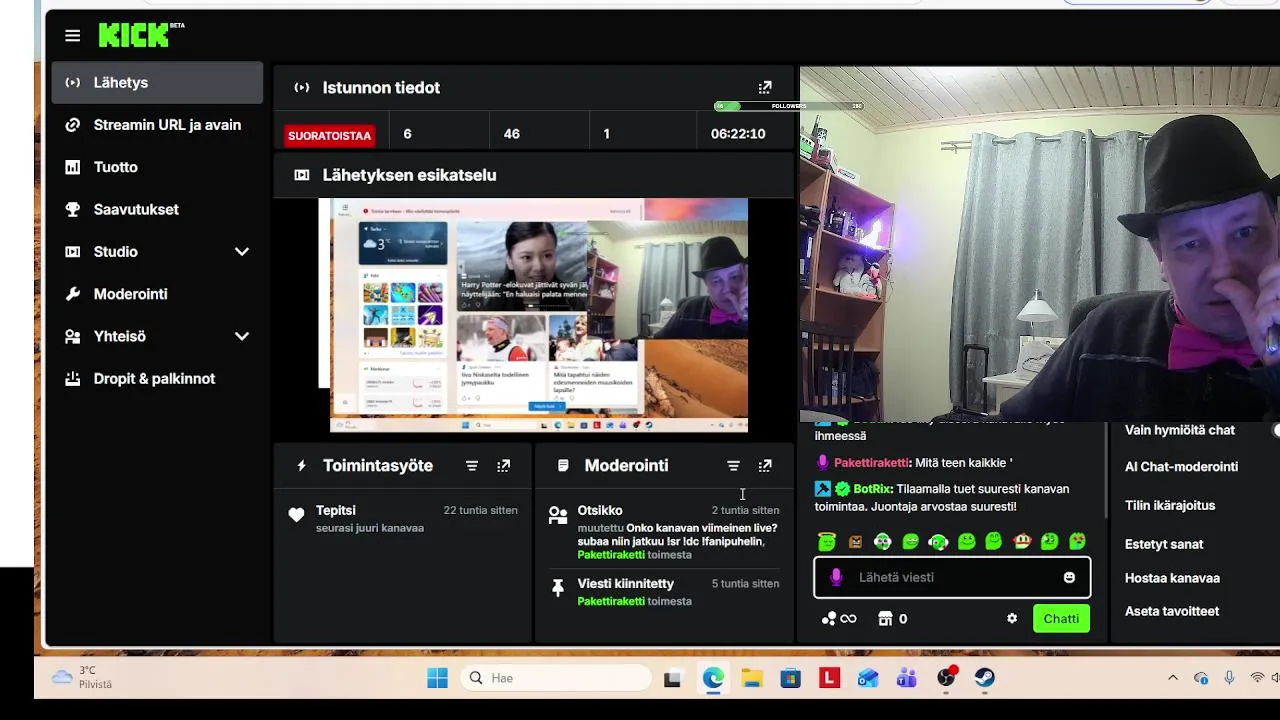The height and width of the screenshot is (720, 1280).
Task: Open Estetyt sanat setting
Action: 1163,545
